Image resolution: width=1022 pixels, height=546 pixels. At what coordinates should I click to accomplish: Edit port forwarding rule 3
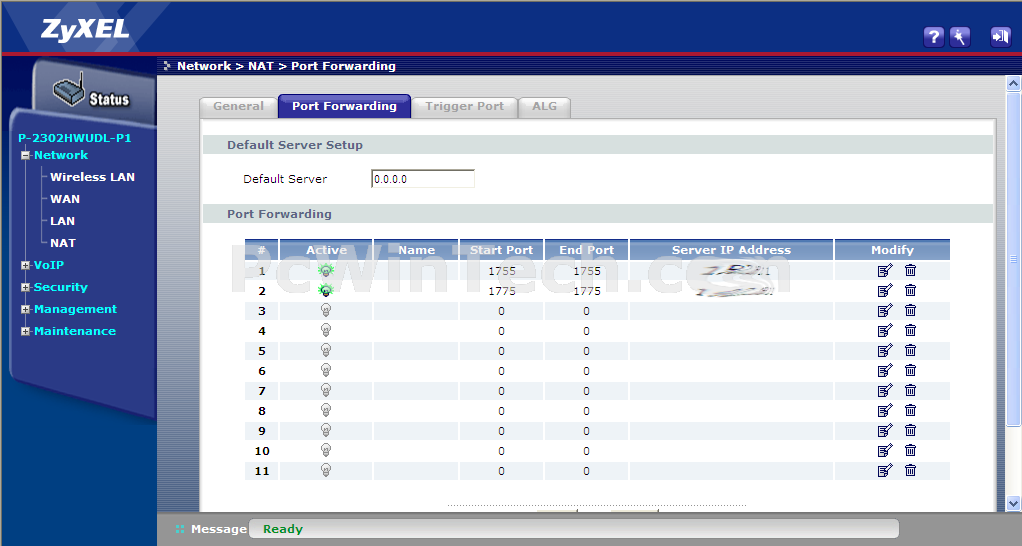(884, 311)
